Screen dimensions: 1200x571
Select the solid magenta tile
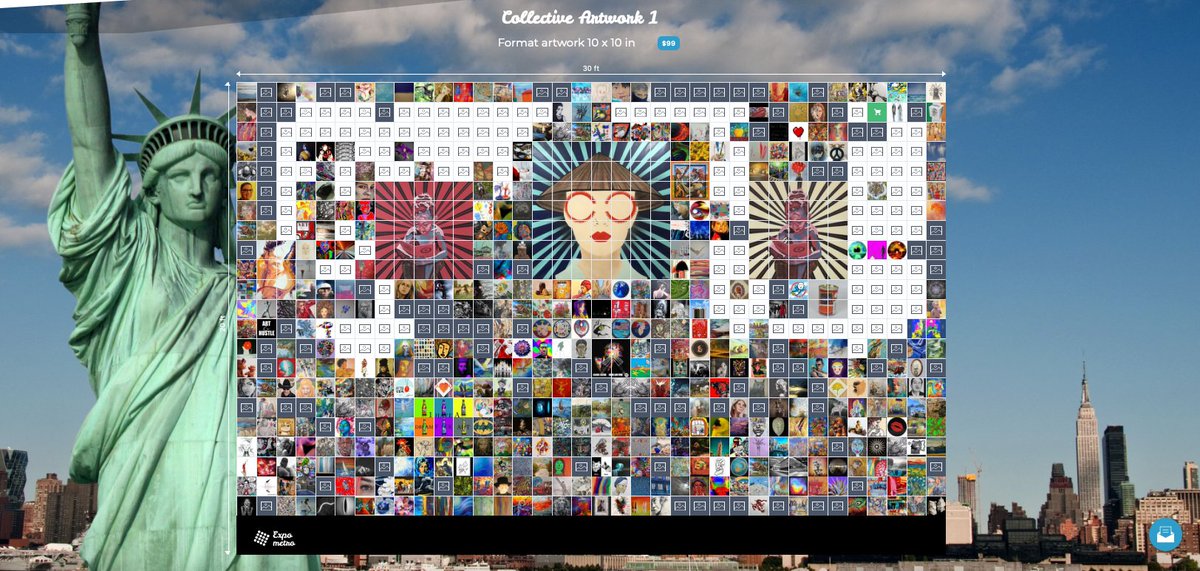[x=877, y=250]
